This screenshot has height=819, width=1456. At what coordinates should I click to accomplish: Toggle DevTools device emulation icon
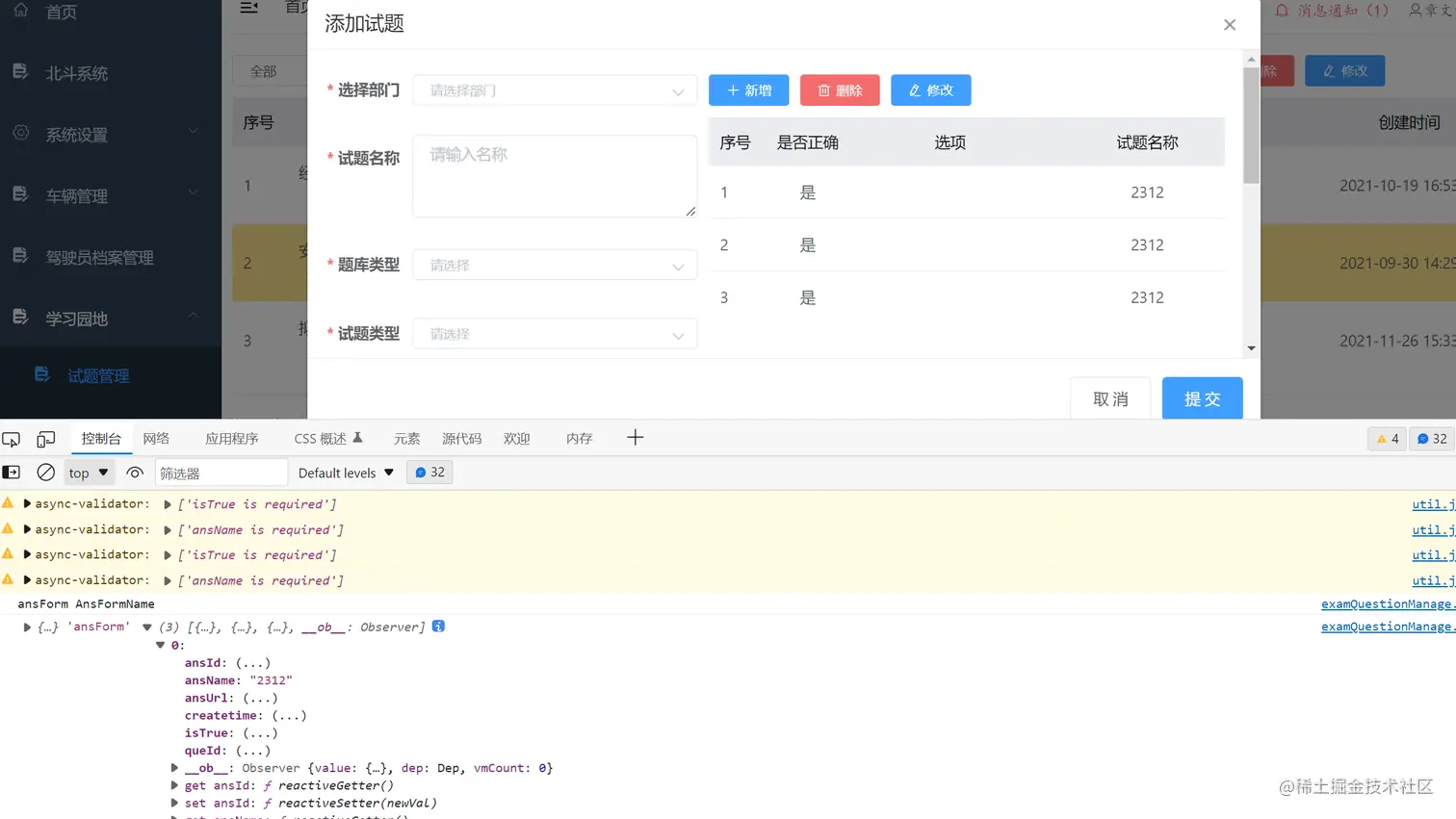pyautogui.click(x=45, y=439)
